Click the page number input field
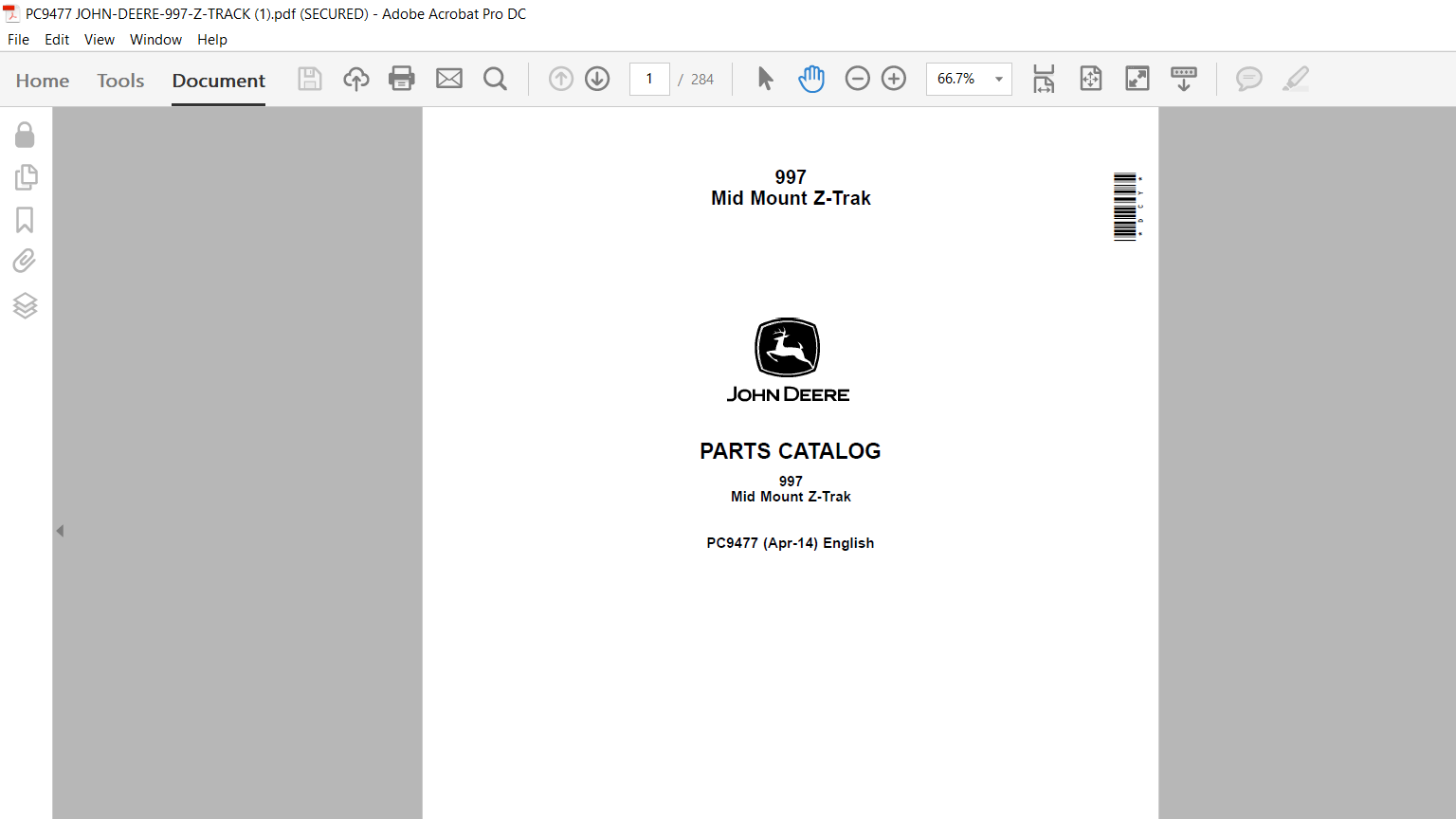This screenshot has height=819, width=1456. (649, 79)
